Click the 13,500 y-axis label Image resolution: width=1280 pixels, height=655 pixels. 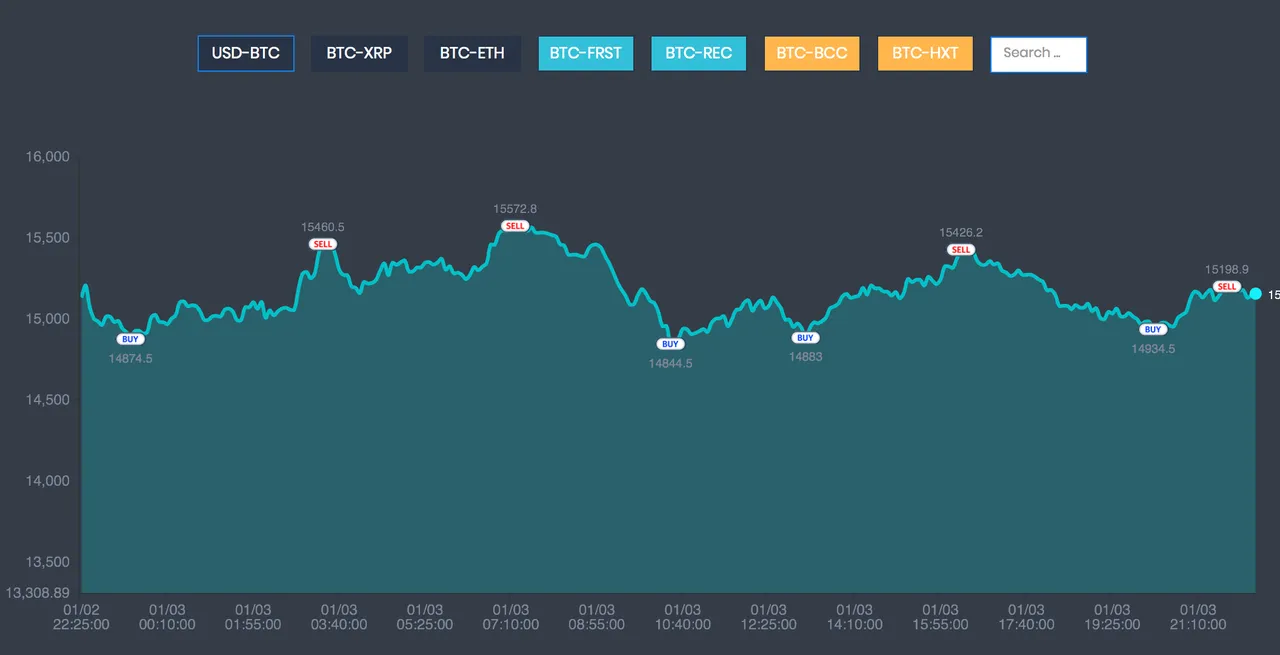pyautogui.click(x=47, y=562)
